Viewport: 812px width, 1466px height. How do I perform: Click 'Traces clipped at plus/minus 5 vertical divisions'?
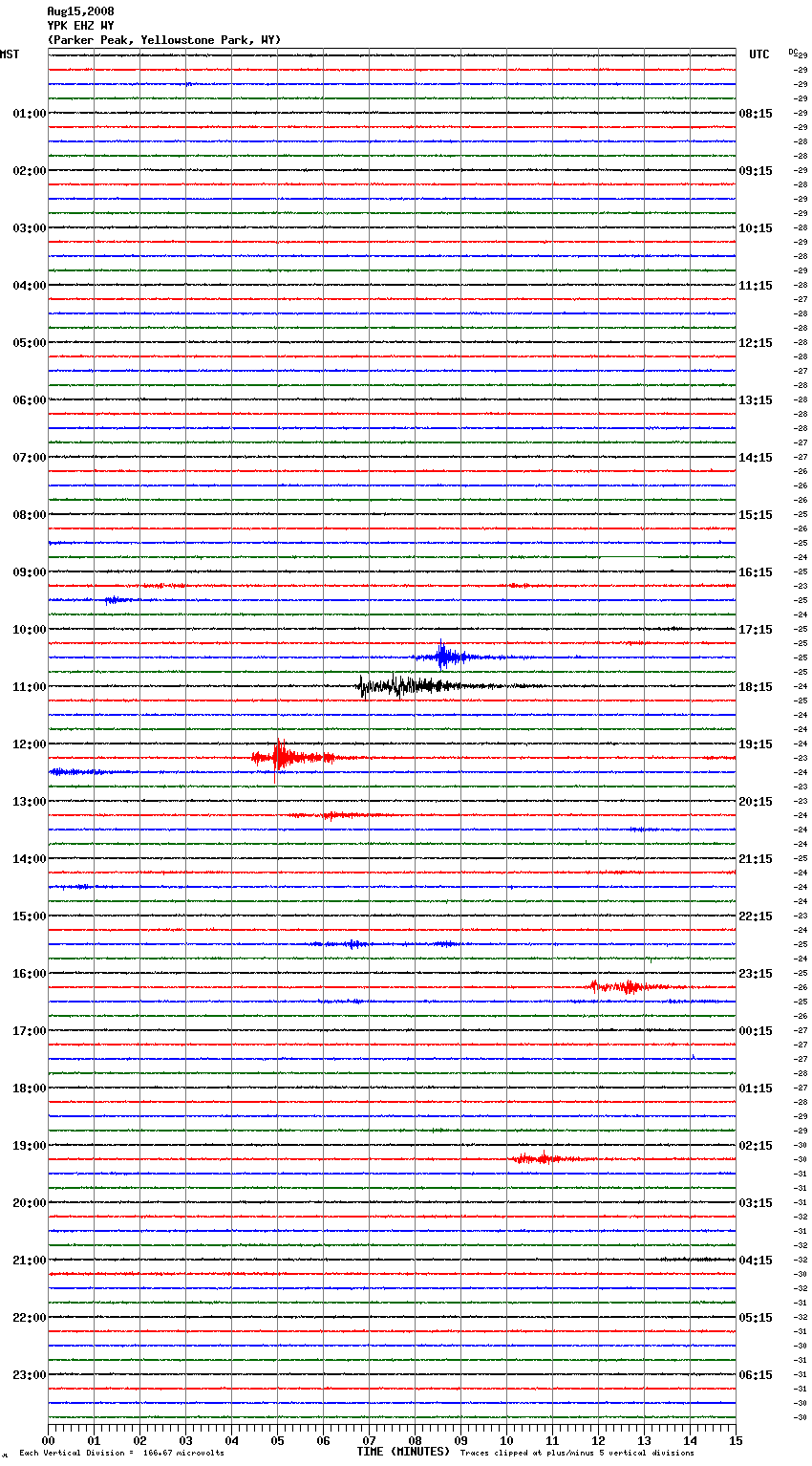pyautogui.click(x=577, y=1453)
